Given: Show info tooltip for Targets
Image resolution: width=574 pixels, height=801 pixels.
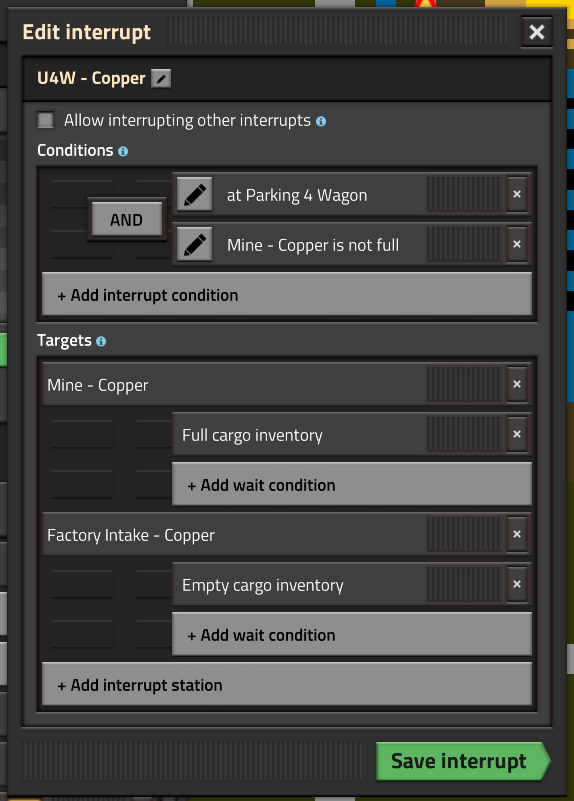Looking at the screenshot, I should [101, 341].
